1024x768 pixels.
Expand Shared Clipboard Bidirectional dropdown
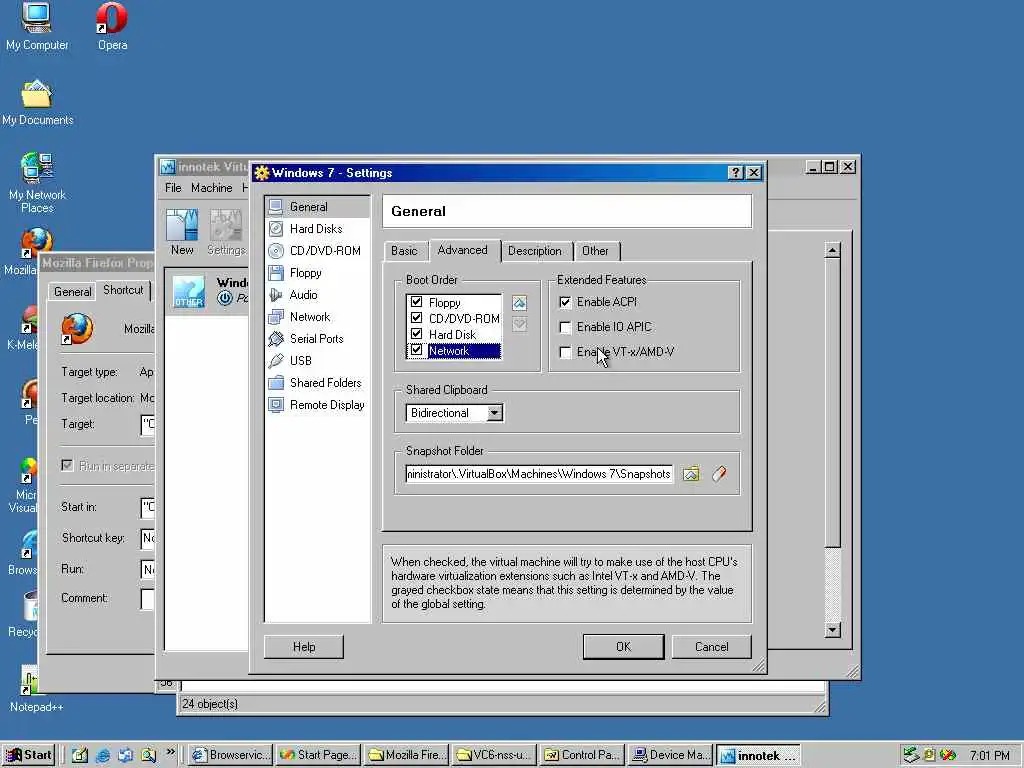coord(494,413)
